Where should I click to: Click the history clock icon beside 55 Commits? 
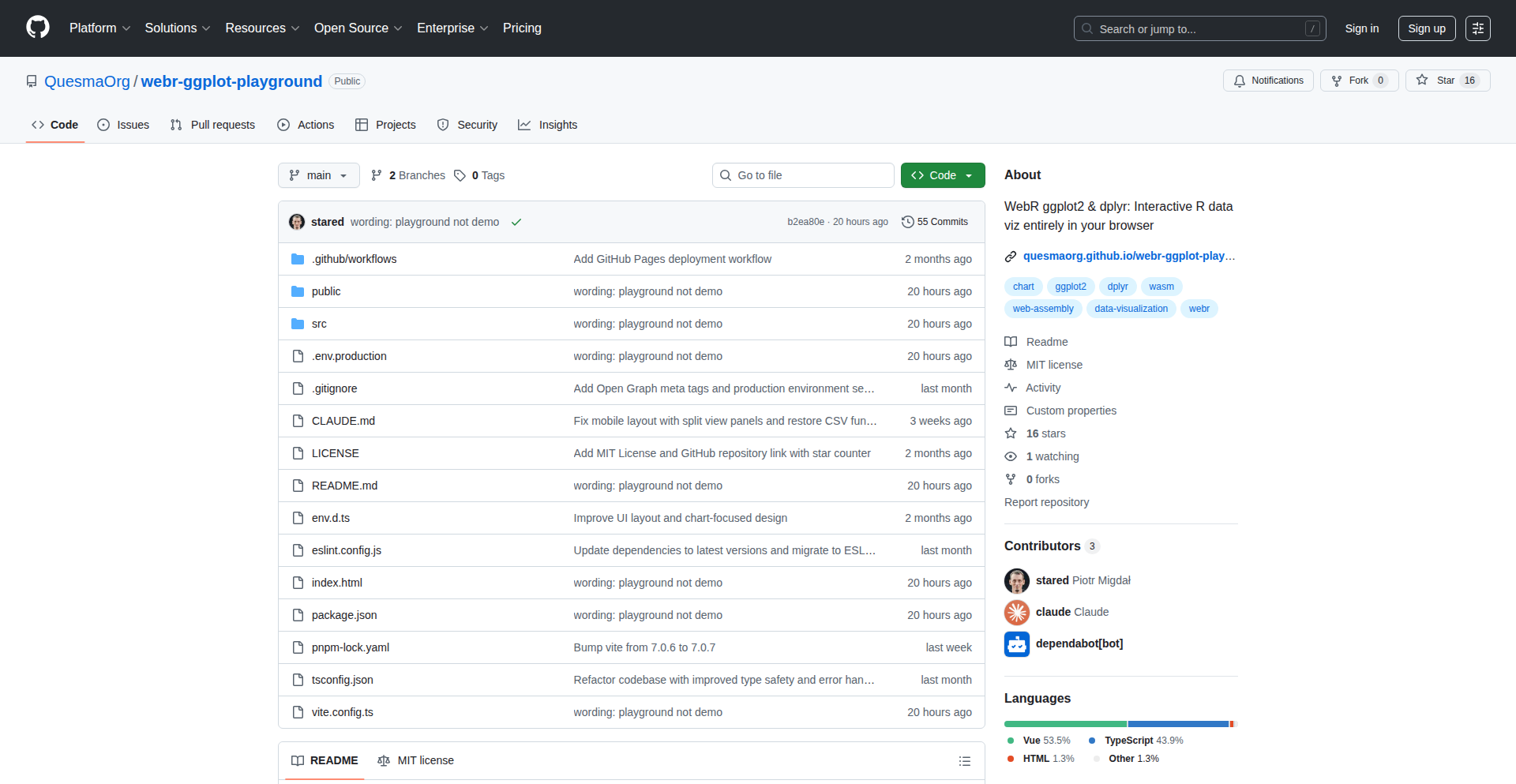point(908,222)
